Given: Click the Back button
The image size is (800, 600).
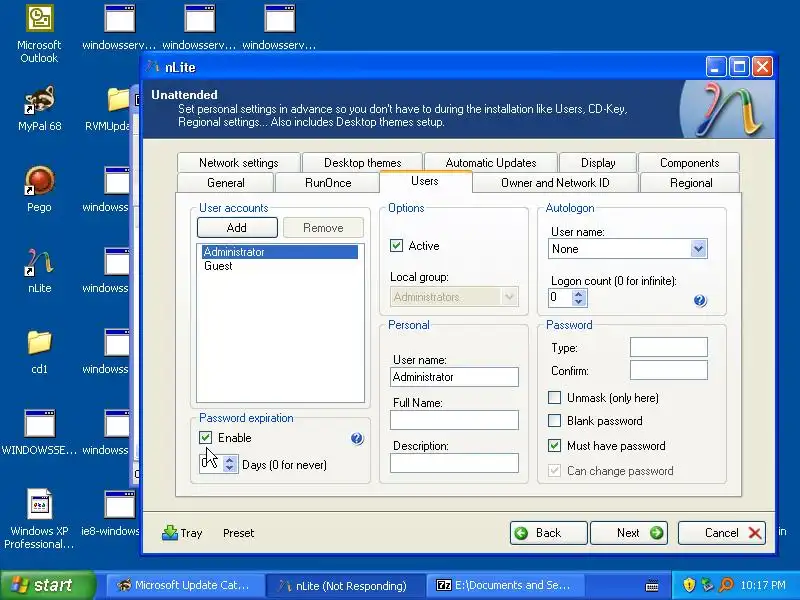Looking at the screenshot, I should (x=548, y=533).
